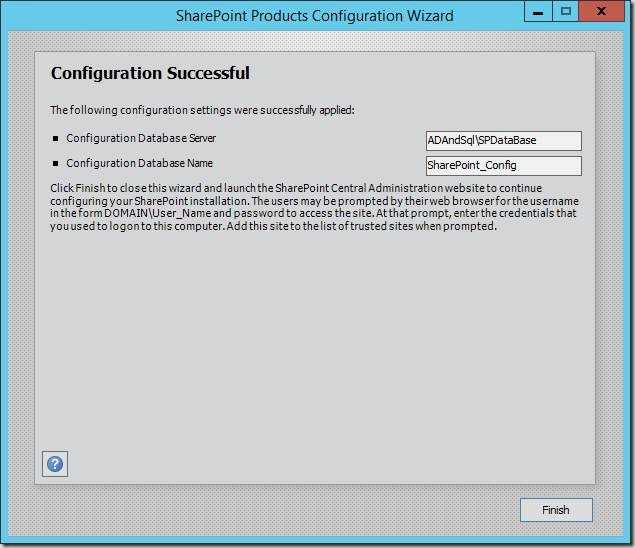The height and width of the screenshot is (548, 635).
Task: Click the Configuration Database Server label
Action: click(x=141, y=138)
